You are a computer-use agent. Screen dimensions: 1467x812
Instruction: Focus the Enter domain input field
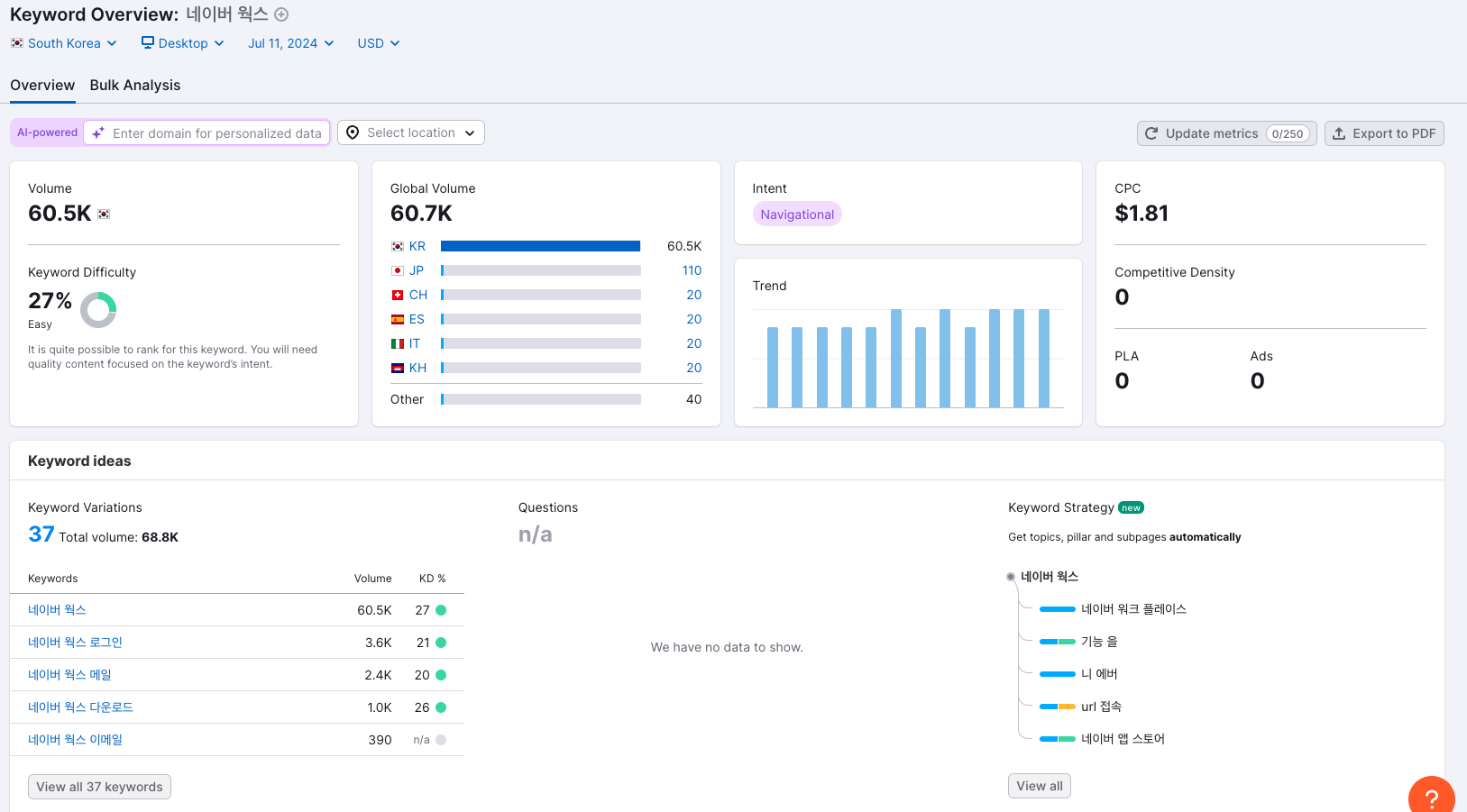(216, 133)
